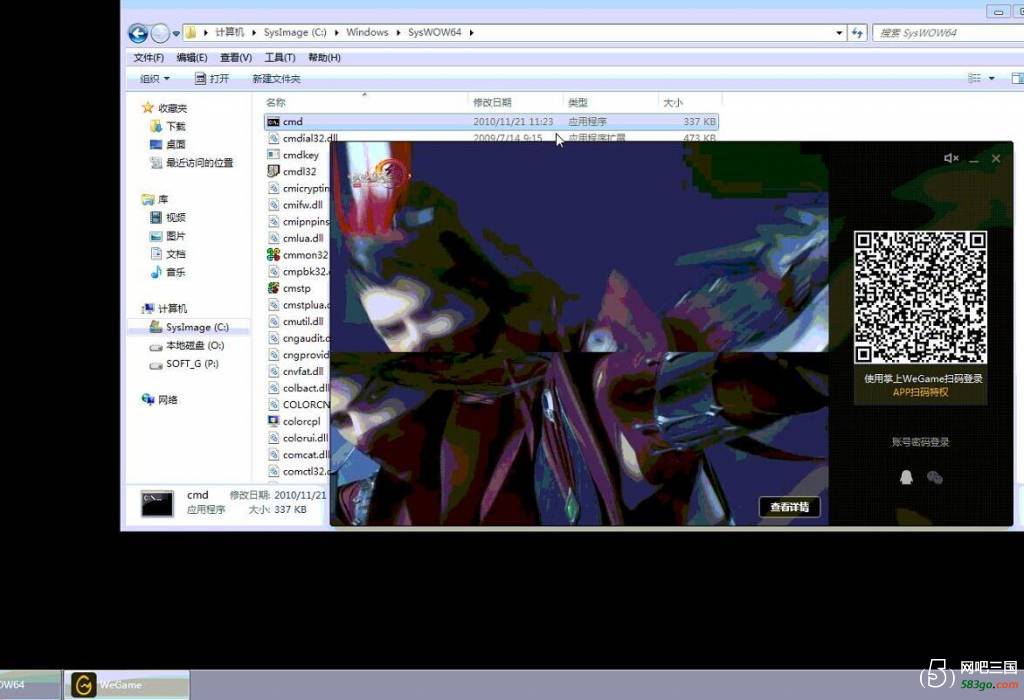Expand the arrow after Windows breadcrumb
This screenshot has width=1024, height=700.
point(398,32)
